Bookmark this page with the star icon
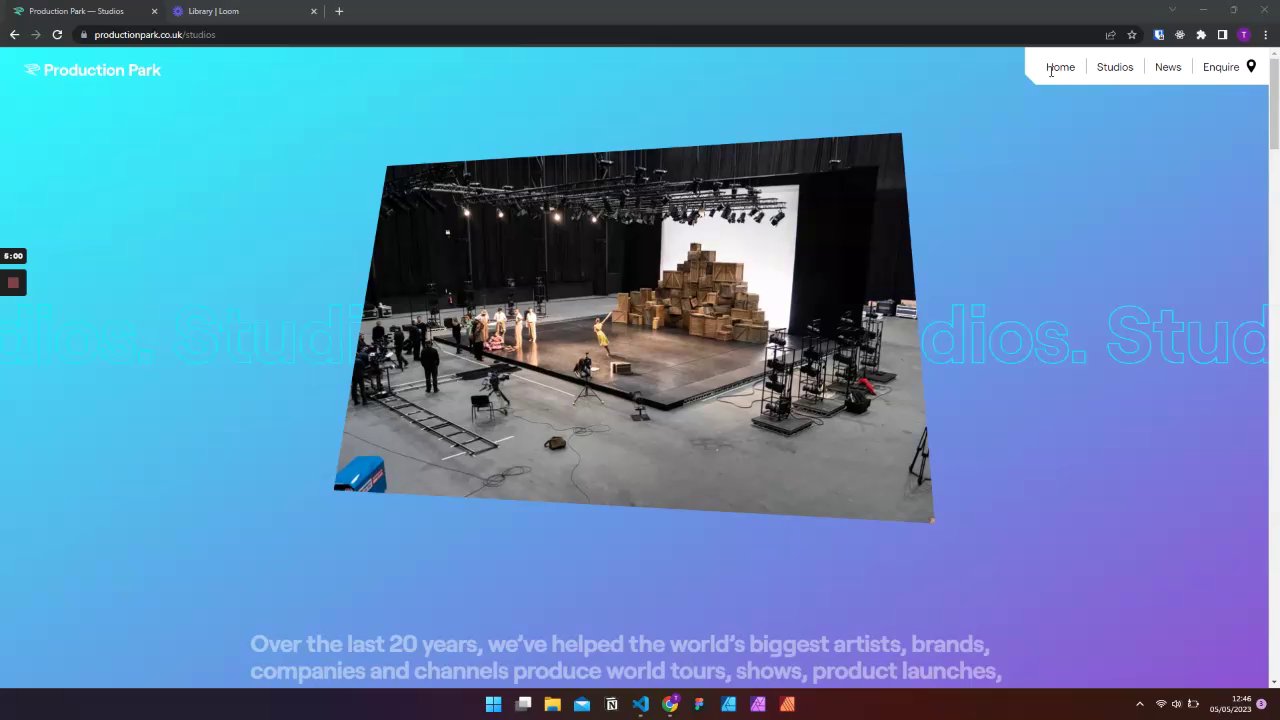 point(1132,34)
